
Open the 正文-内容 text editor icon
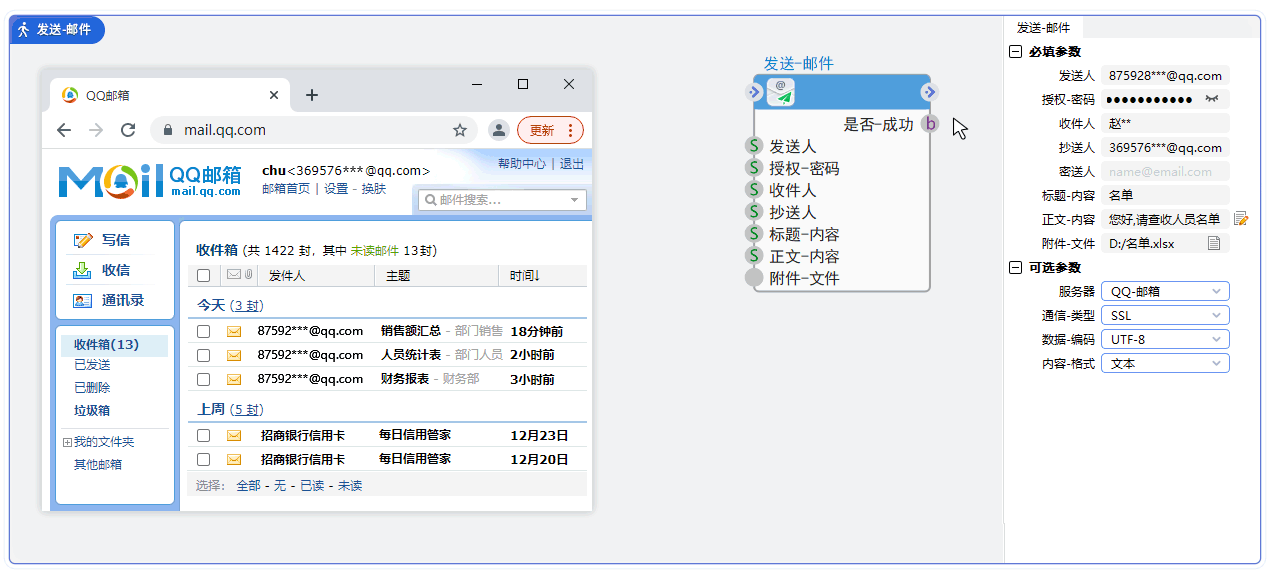click(x=1241, y=219)
